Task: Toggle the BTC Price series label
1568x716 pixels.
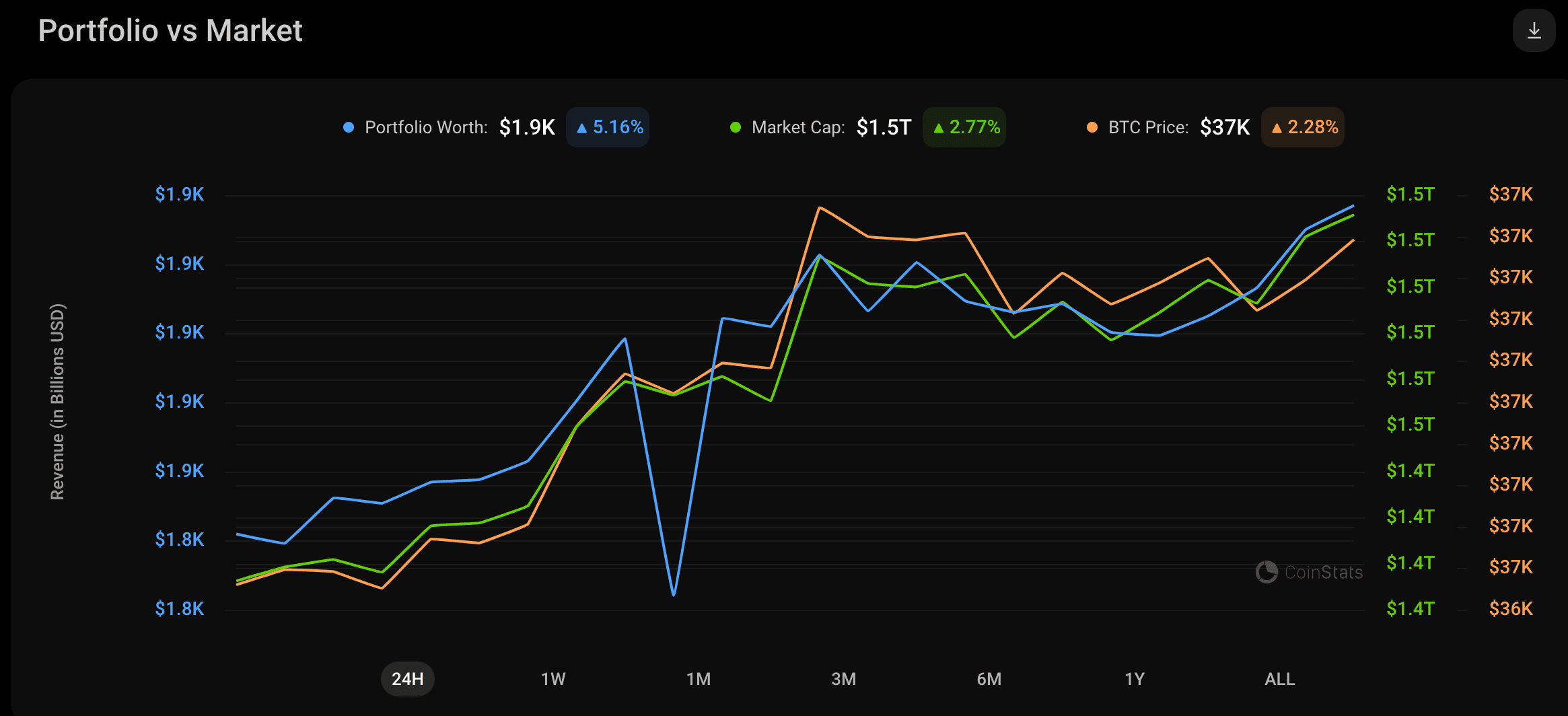Action: tap(1148, 127)
